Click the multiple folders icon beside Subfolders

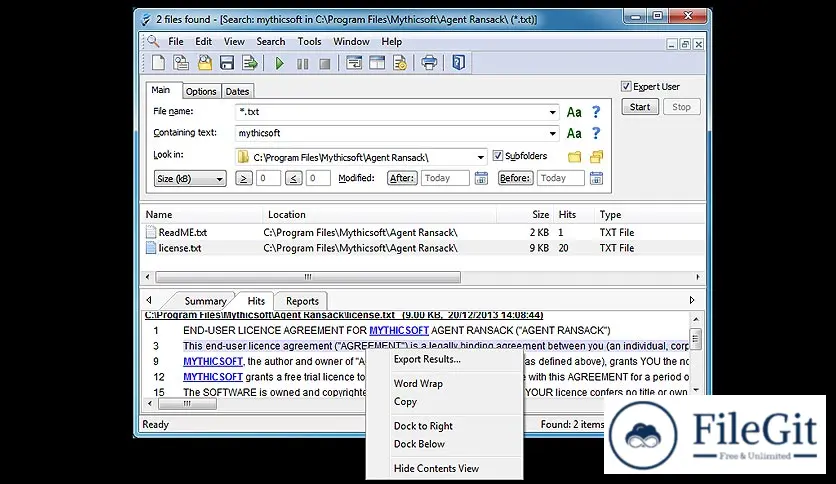pyautogui.click(x=596, y=156)
